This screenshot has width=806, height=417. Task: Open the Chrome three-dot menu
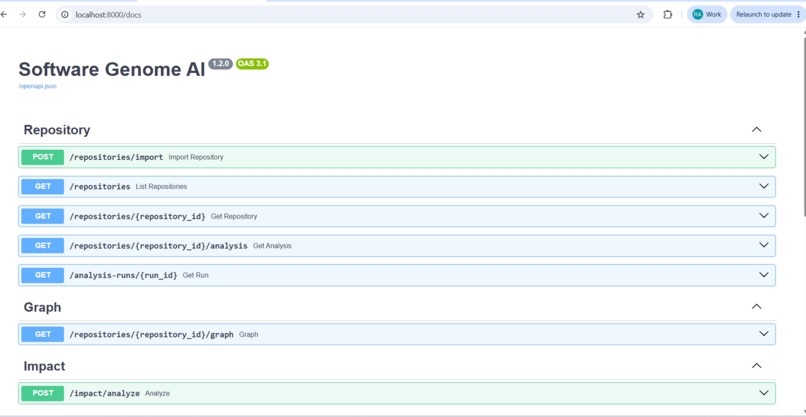click(798, 14)
